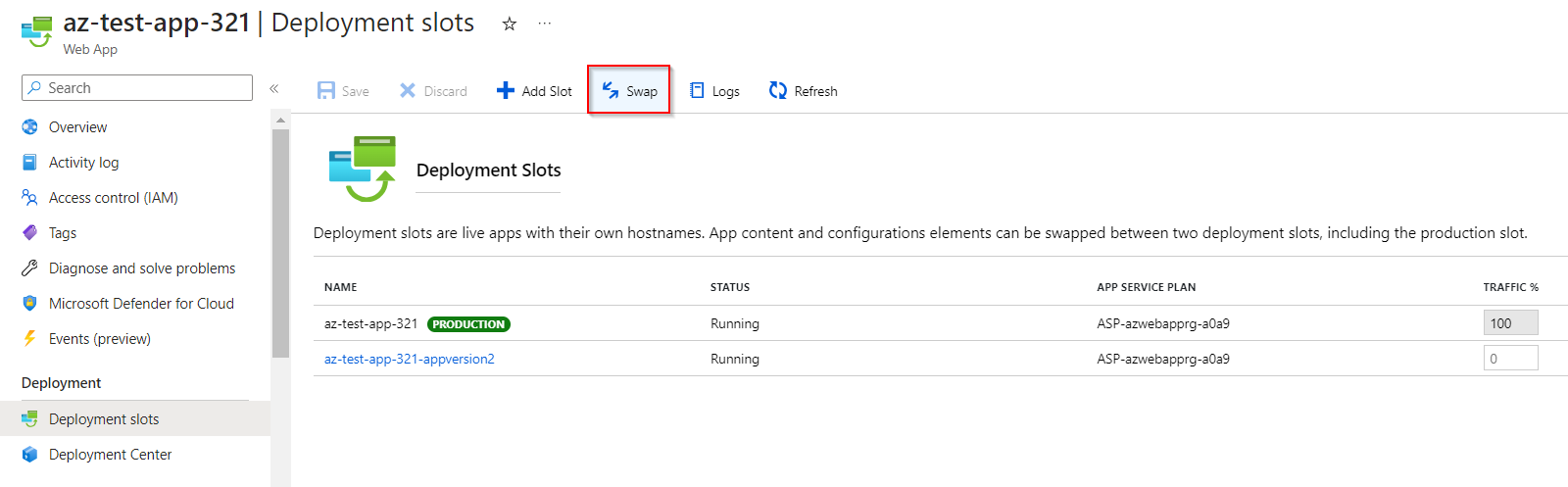1568x487 pixels.
Task: Click Running status of production slot
Action: [x=735, y=323]
